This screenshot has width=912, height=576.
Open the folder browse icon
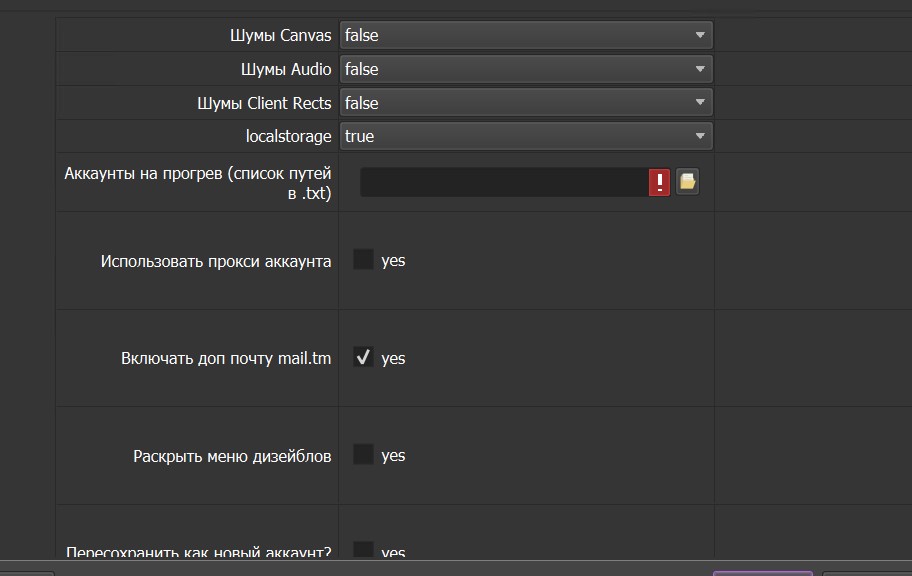pyautogui.click(x=687, y=182)
